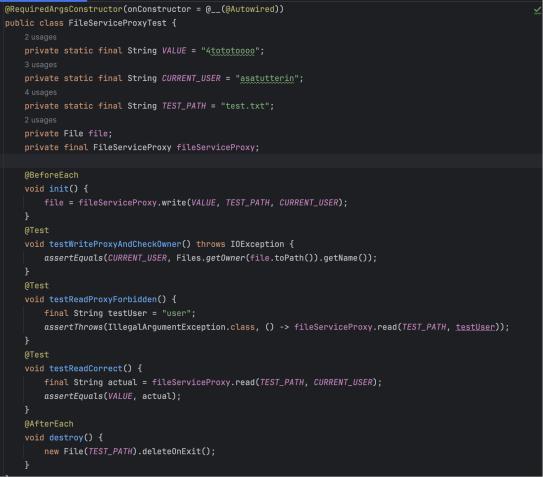Viewport: 543px width, 477px height.
Task: Open the '4 usages' hint above TEST_PATH
Action: click(x=41, y=92)
